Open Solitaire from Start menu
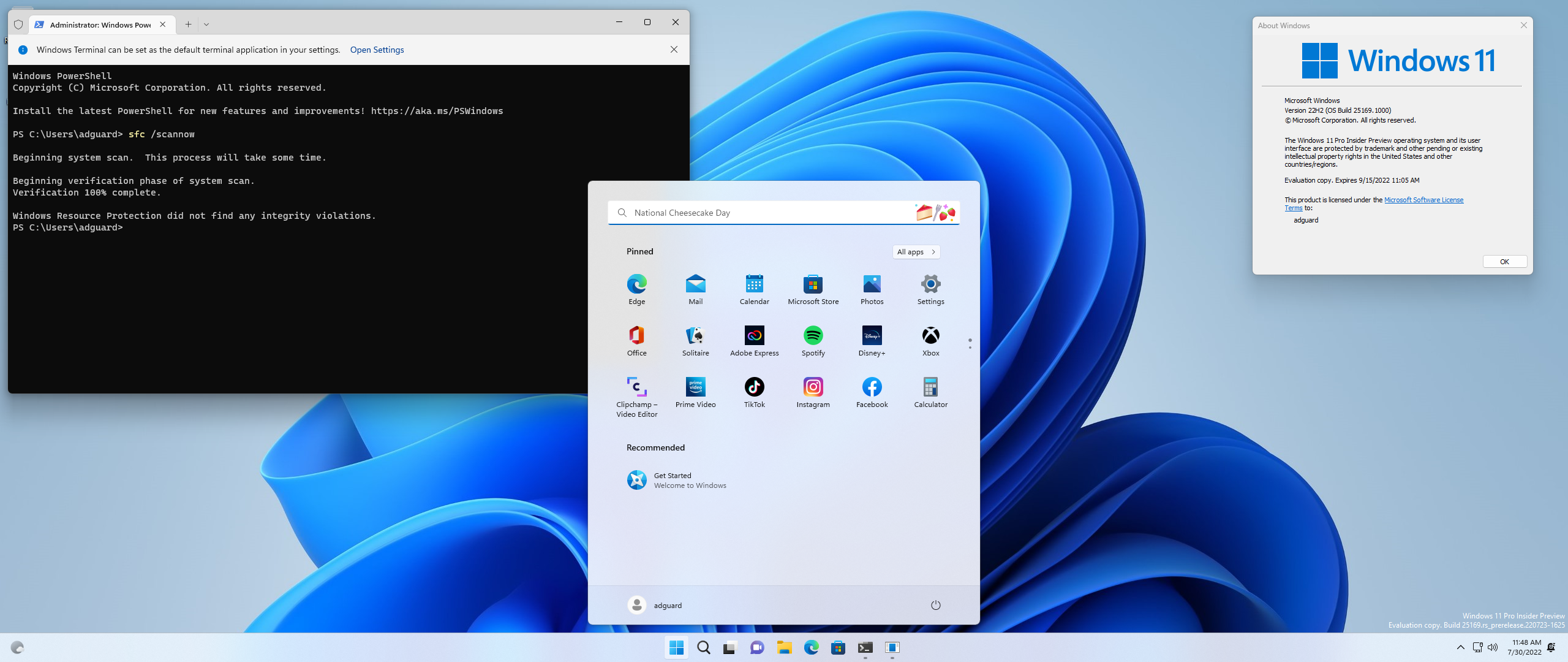 tap(695, 341)
